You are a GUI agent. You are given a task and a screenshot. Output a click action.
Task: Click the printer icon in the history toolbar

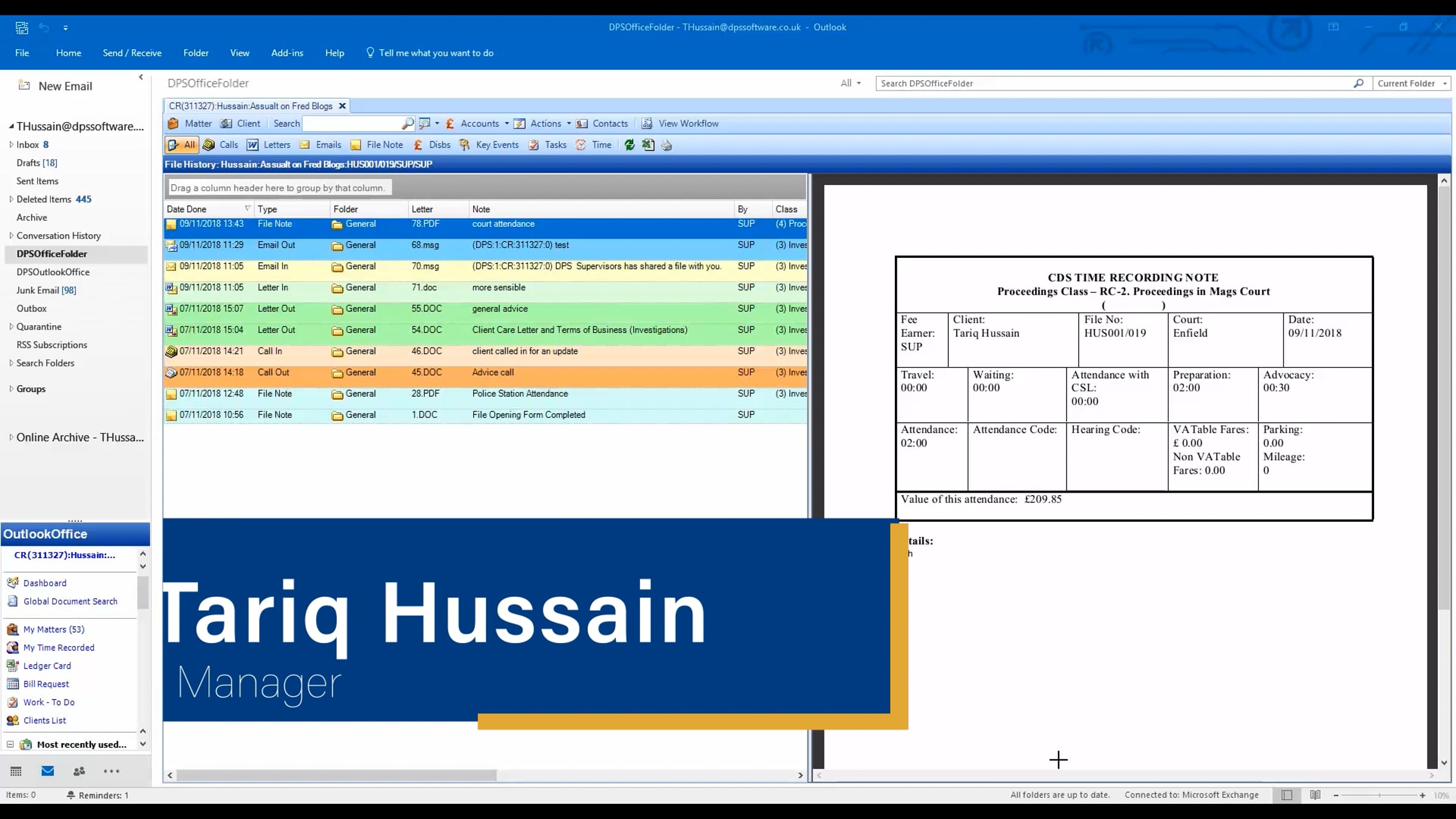click(x=667, y=145)
